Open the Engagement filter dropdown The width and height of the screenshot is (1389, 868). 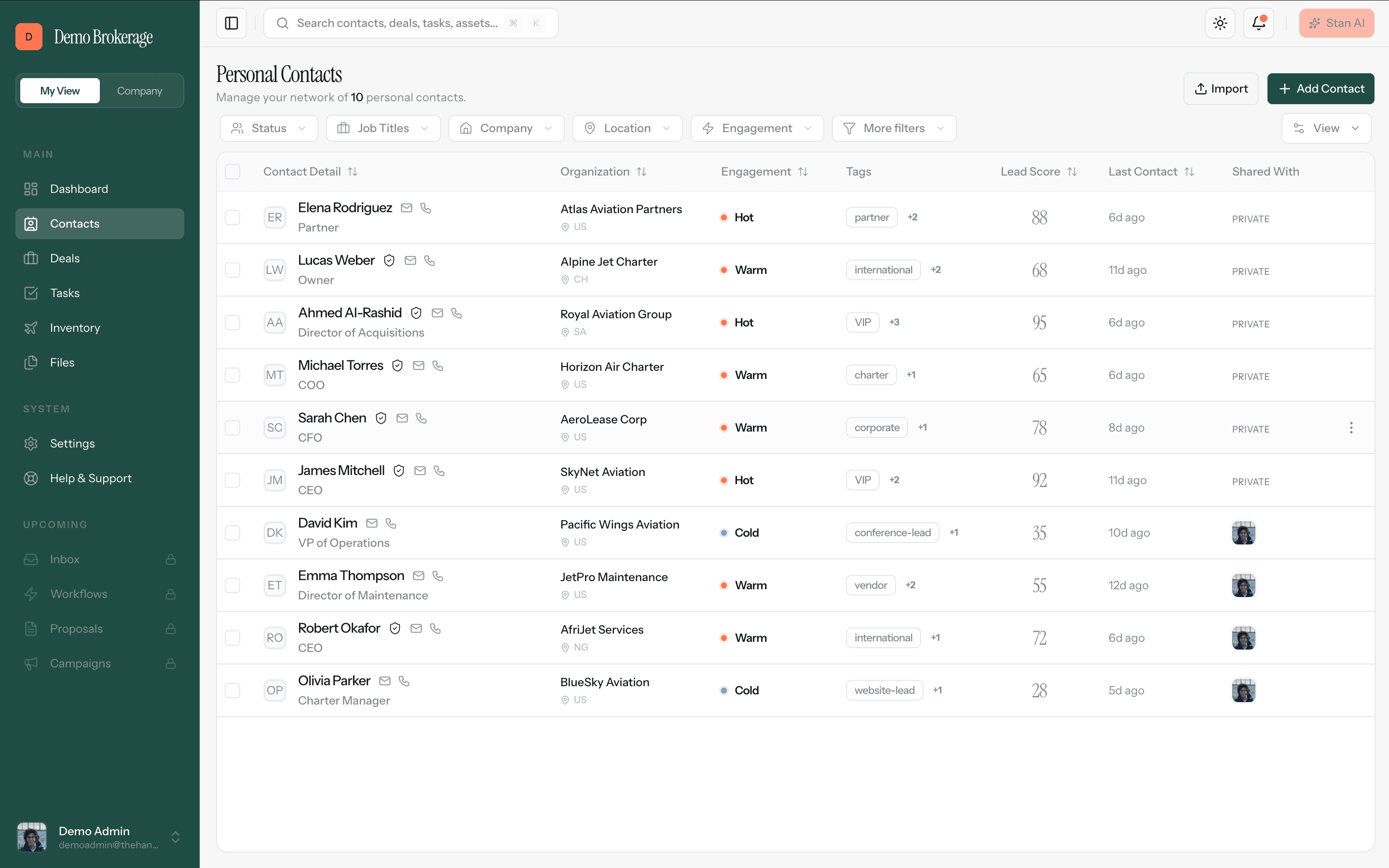point(757,128)
